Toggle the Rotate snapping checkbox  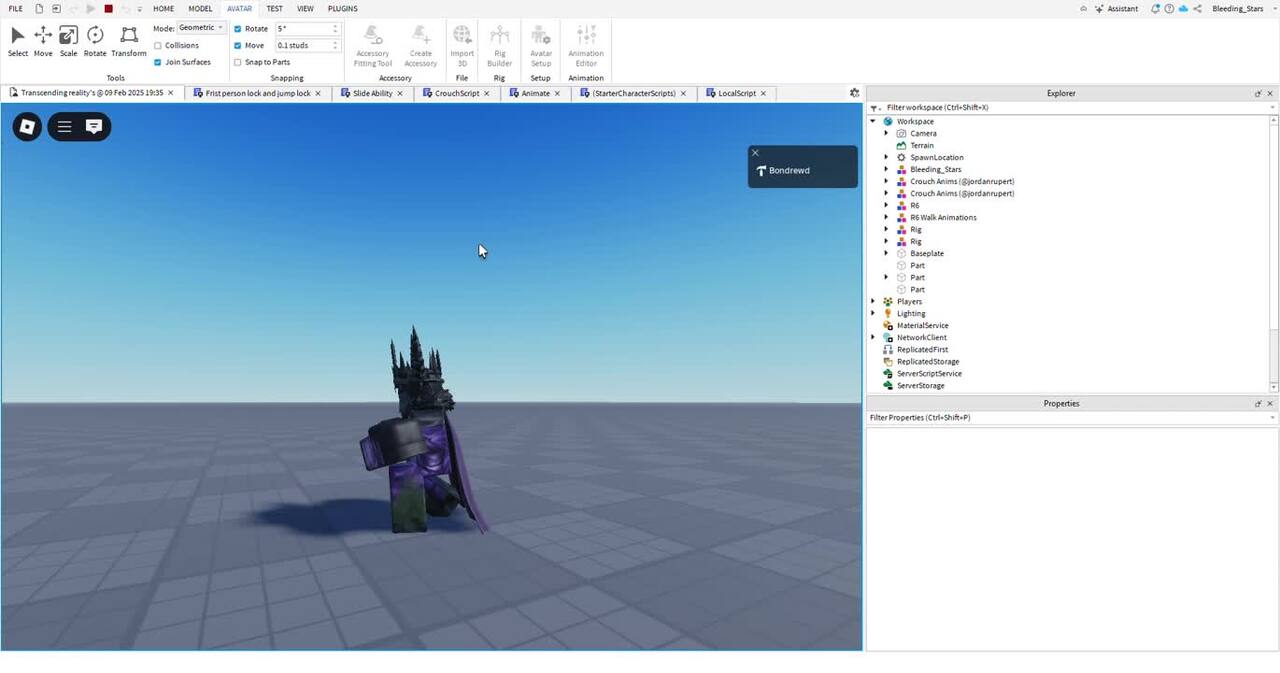click(238, 29)
